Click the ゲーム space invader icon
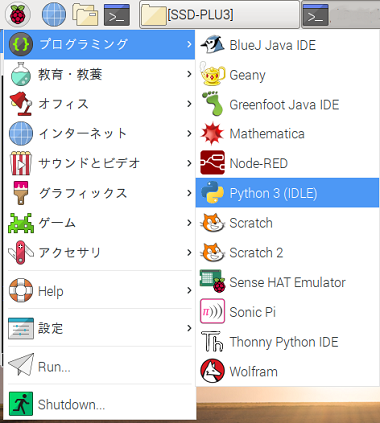Image resolution: width=380 pixels, height=423 pixels. (x=21, y=223)
